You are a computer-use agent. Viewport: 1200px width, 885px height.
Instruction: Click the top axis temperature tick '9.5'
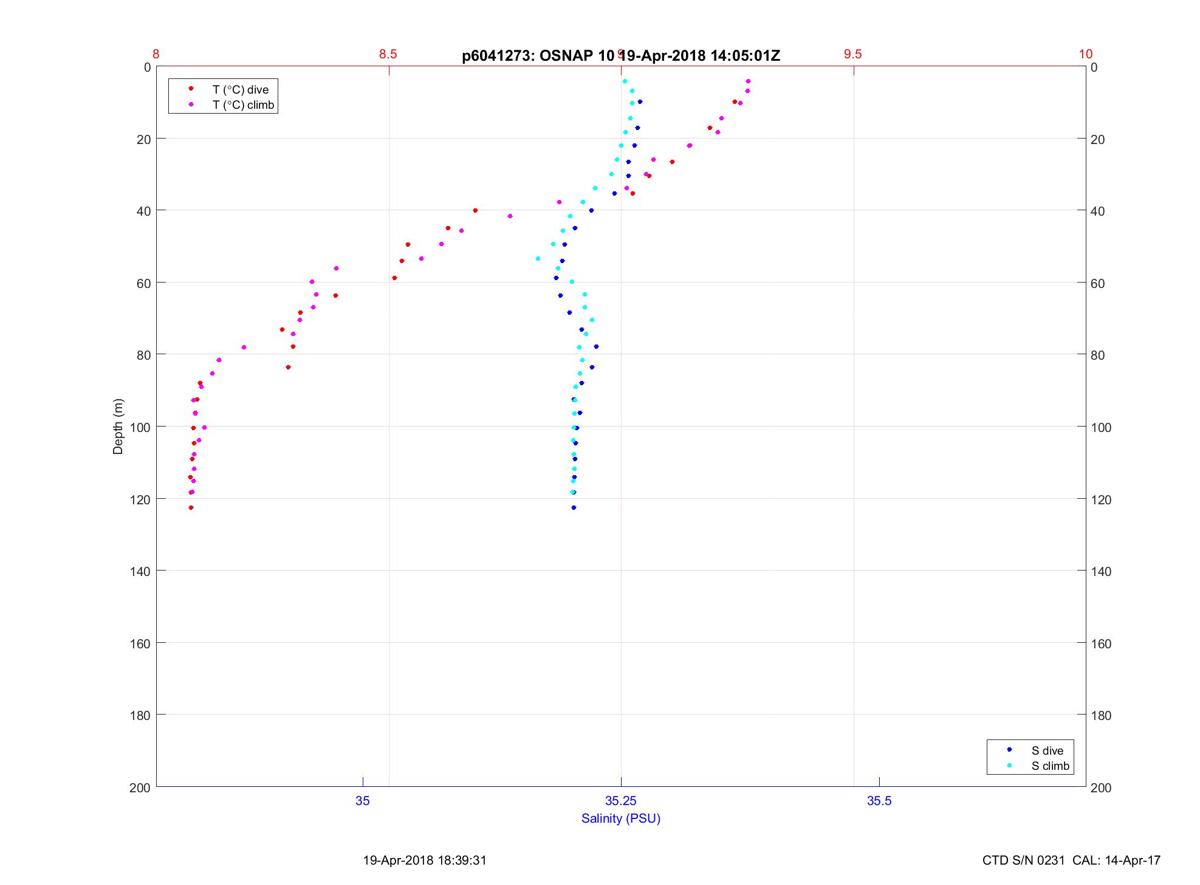click(853, 54)
